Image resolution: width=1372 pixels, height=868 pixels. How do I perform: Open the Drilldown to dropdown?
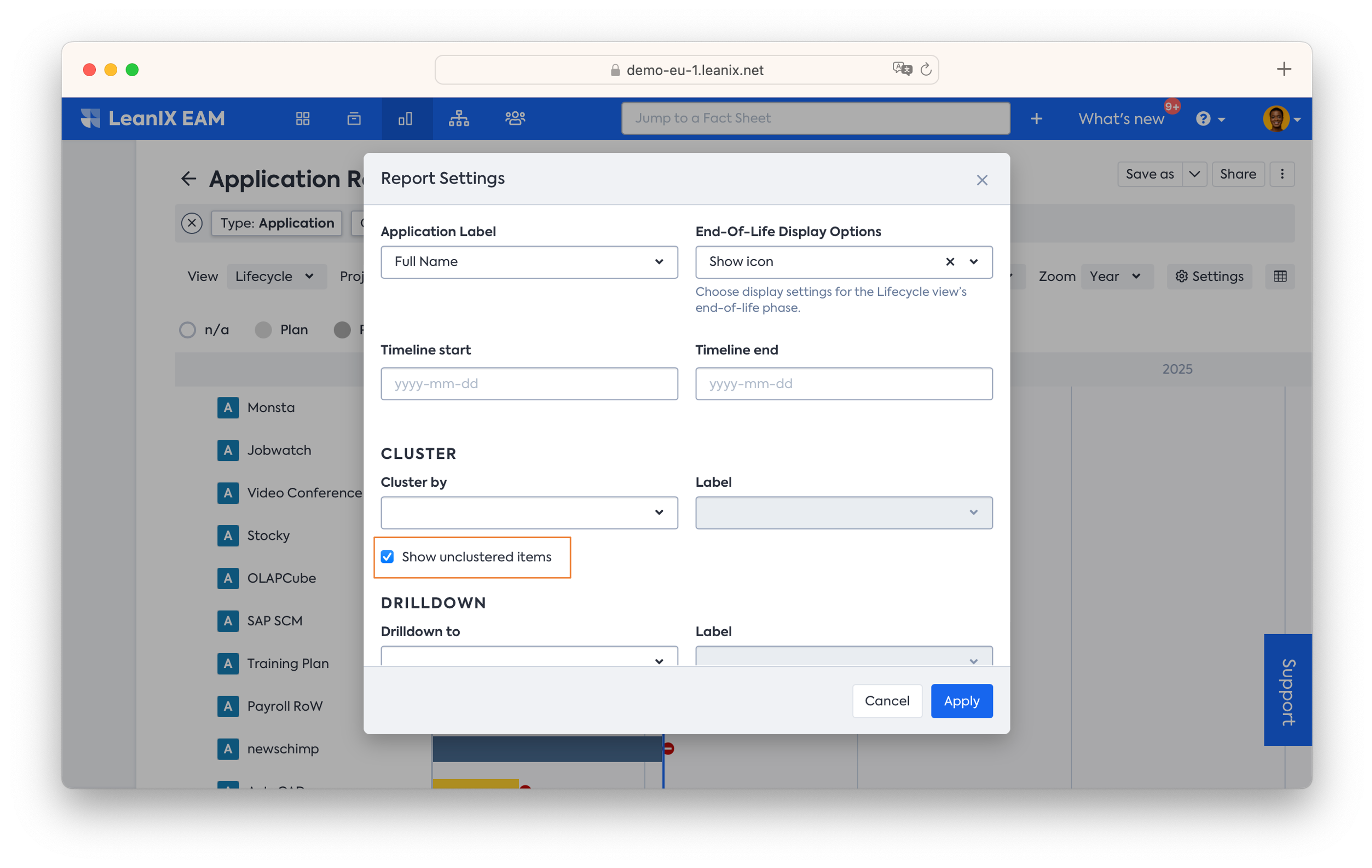tap(529, 656)
